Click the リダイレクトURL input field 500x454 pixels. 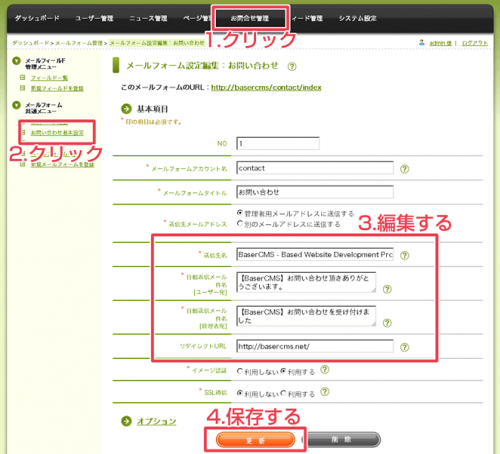tap(315, 346)
